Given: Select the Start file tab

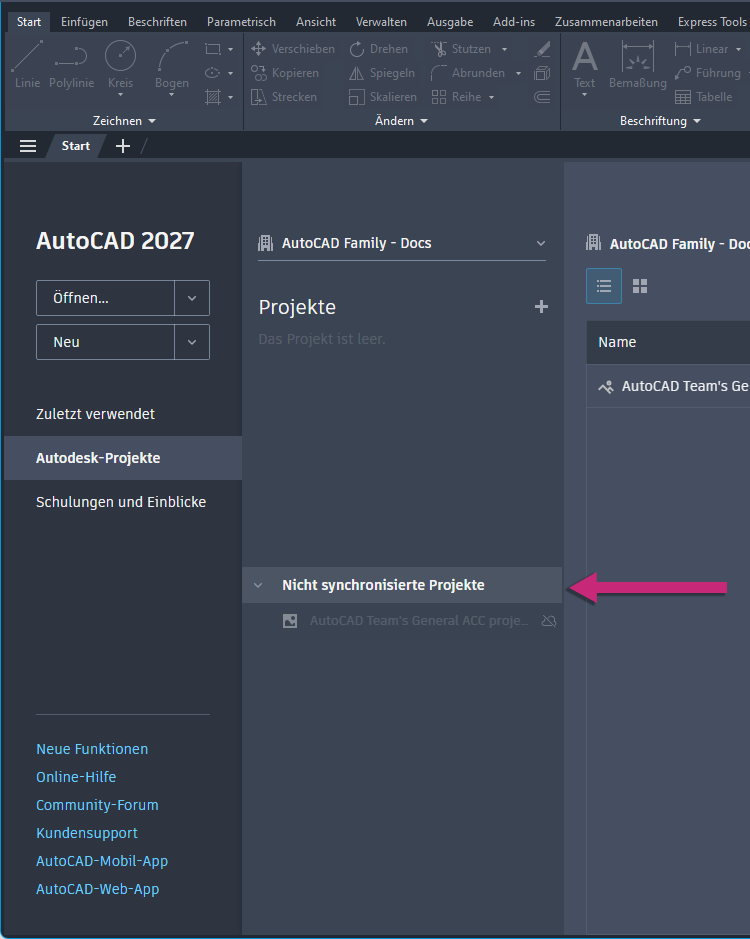Looking at the screenshot, I should (76, 146).
